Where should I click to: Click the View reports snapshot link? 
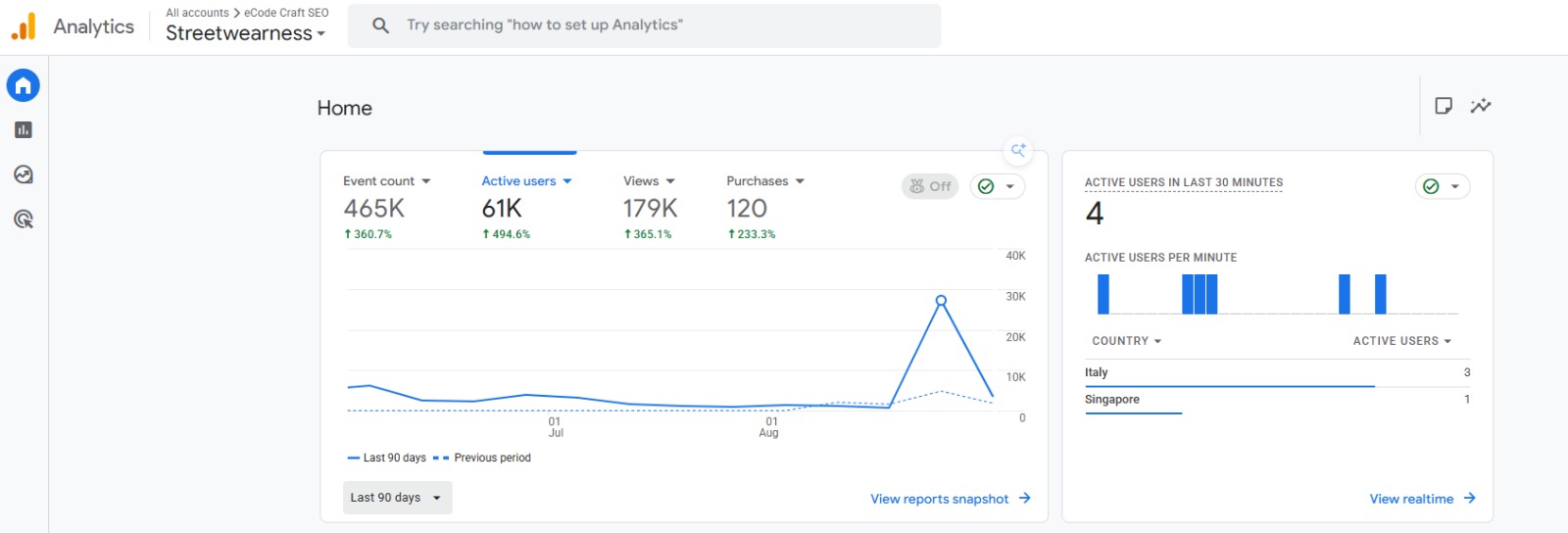point(951,499)
